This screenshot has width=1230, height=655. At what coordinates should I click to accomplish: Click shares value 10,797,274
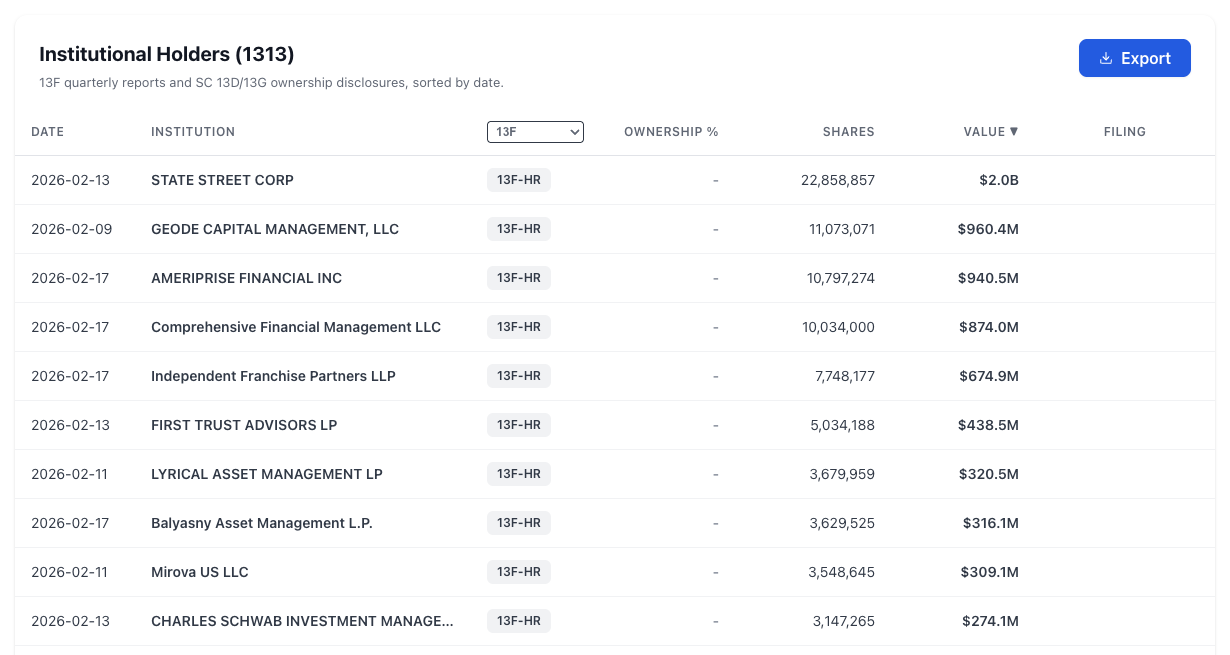click(841, 278)
